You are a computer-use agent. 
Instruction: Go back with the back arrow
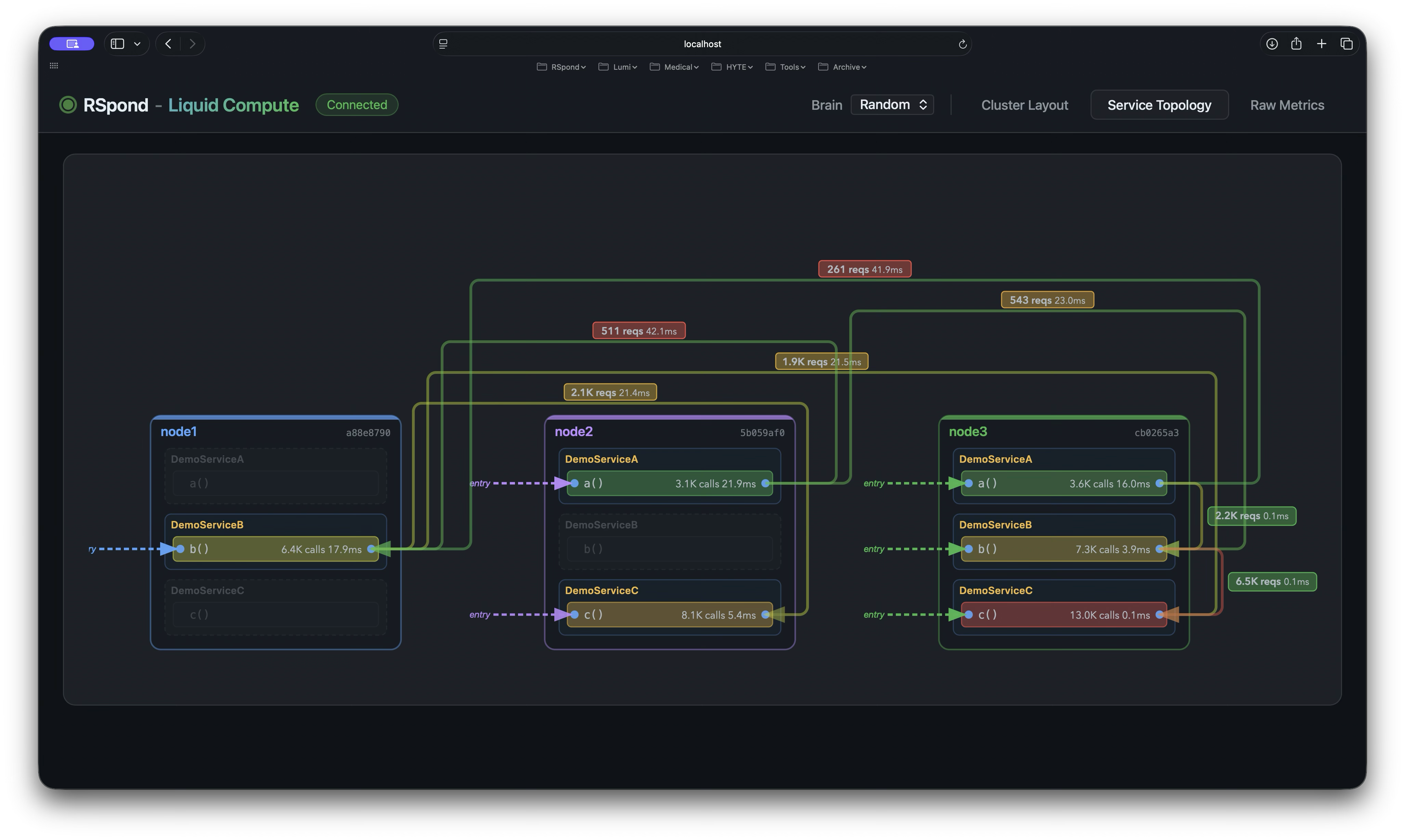tap(168, 43)
